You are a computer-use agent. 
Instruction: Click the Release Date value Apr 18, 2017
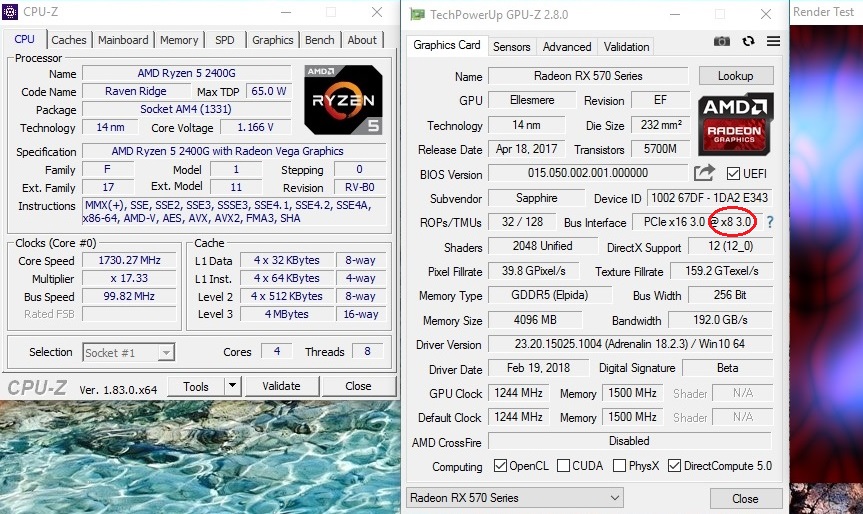coord(527,149)
